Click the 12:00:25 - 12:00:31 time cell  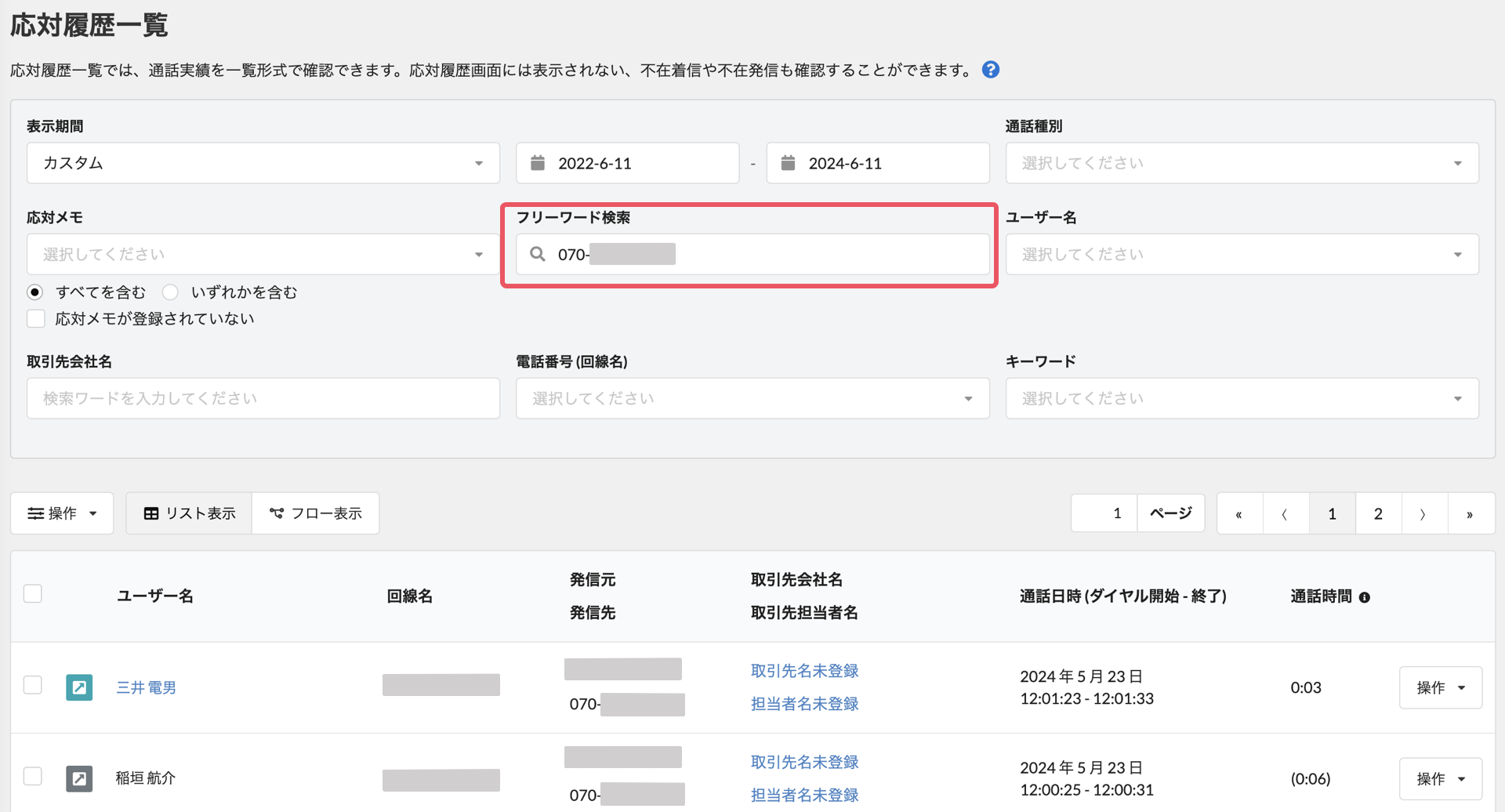click(1087, 789)
